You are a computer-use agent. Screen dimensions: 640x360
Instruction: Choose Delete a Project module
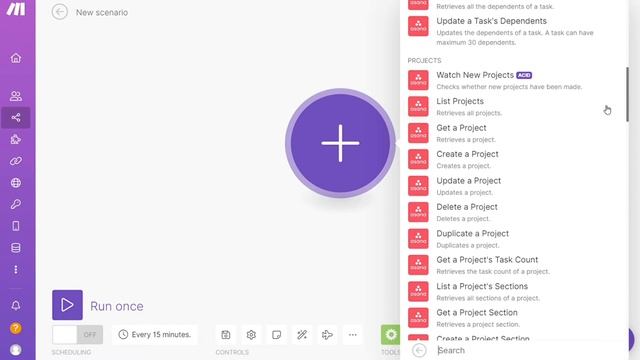click(x=513, y=212)
